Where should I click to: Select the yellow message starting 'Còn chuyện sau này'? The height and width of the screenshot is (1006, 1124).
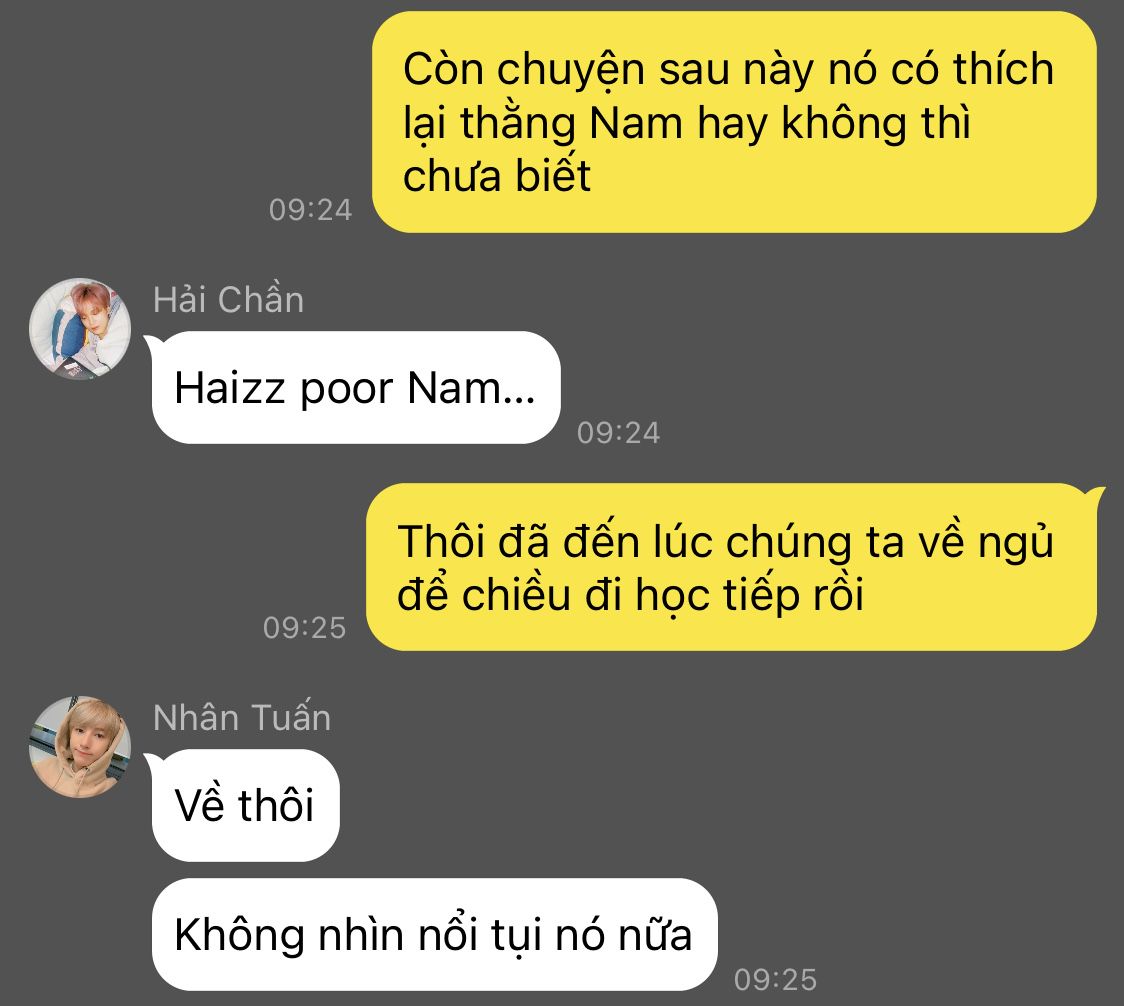[734, 122]
